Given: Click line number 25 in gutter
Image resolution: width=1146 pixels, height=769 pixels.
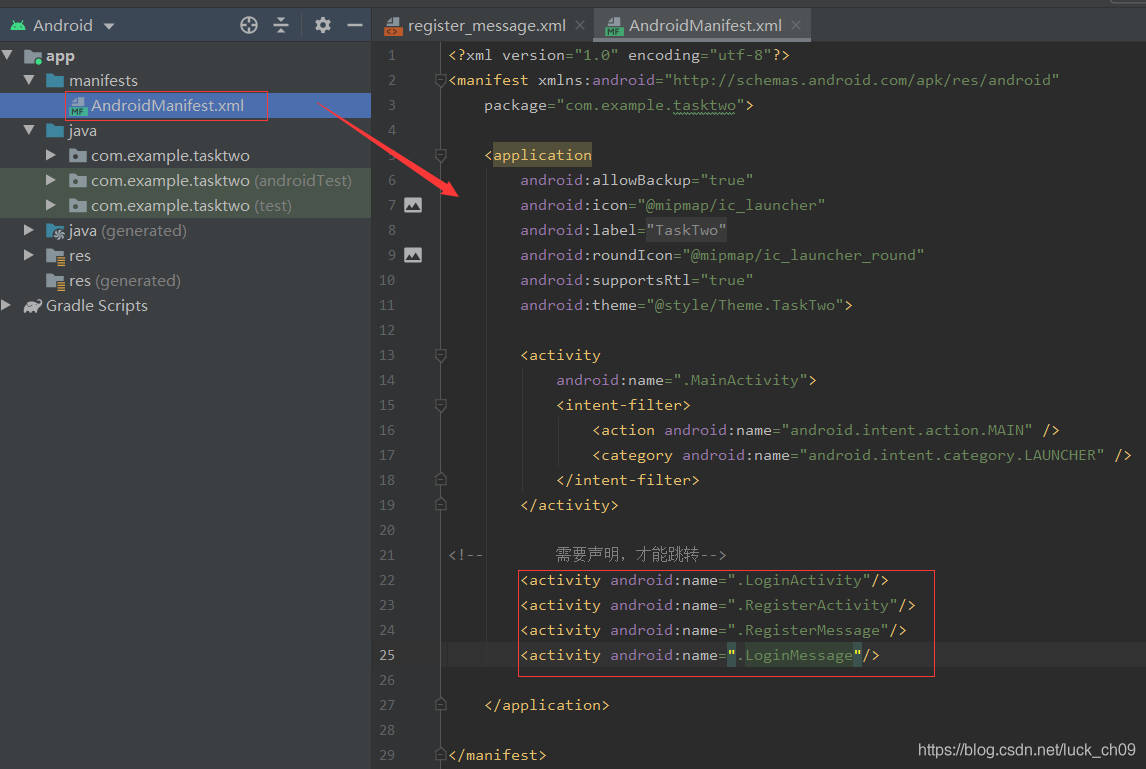Looking at the screenshot, I should point(387,655).
